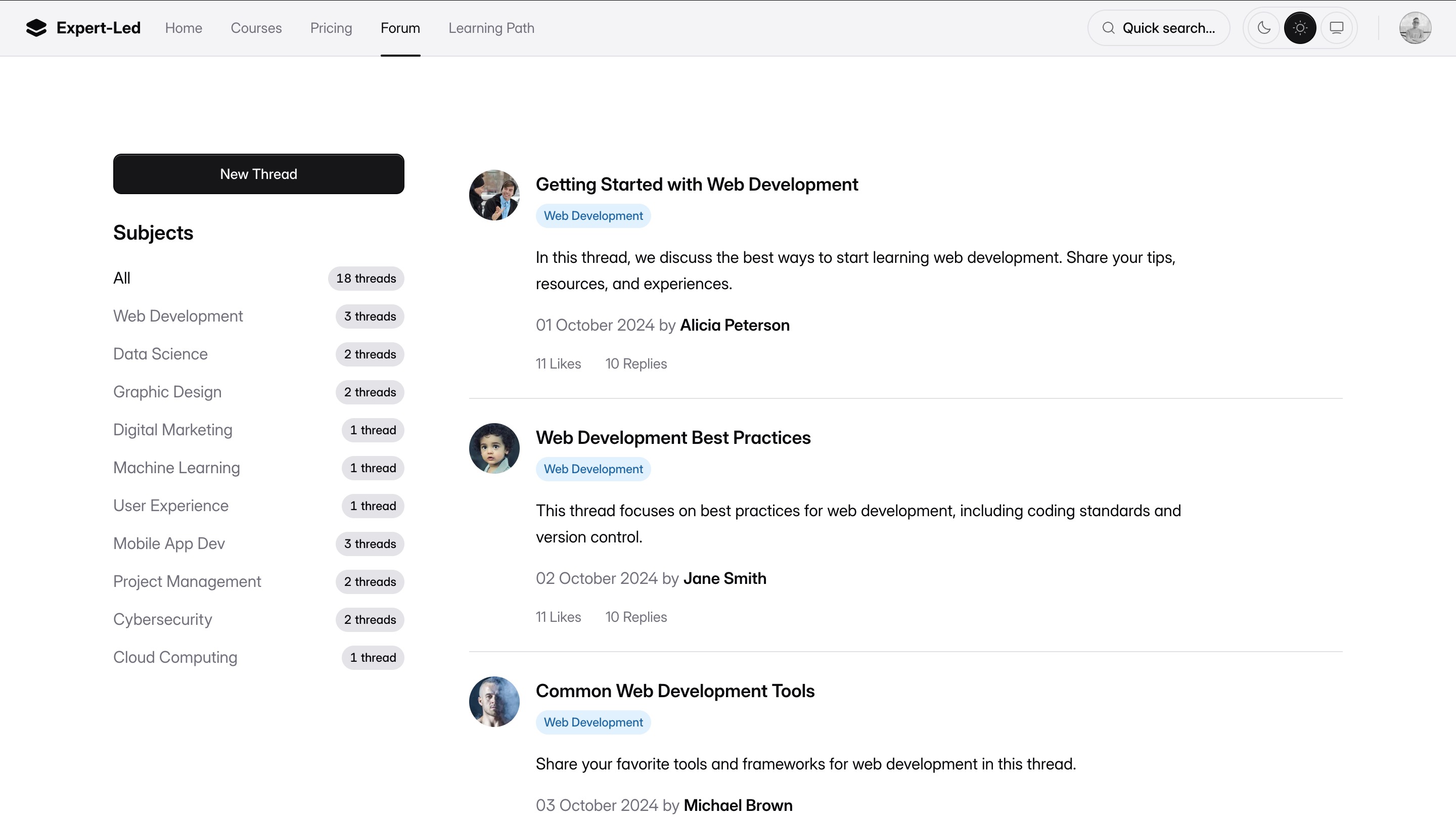Select light mode sun icon
Viewport: 1456px width, 819px height.
pos(1300,28)
